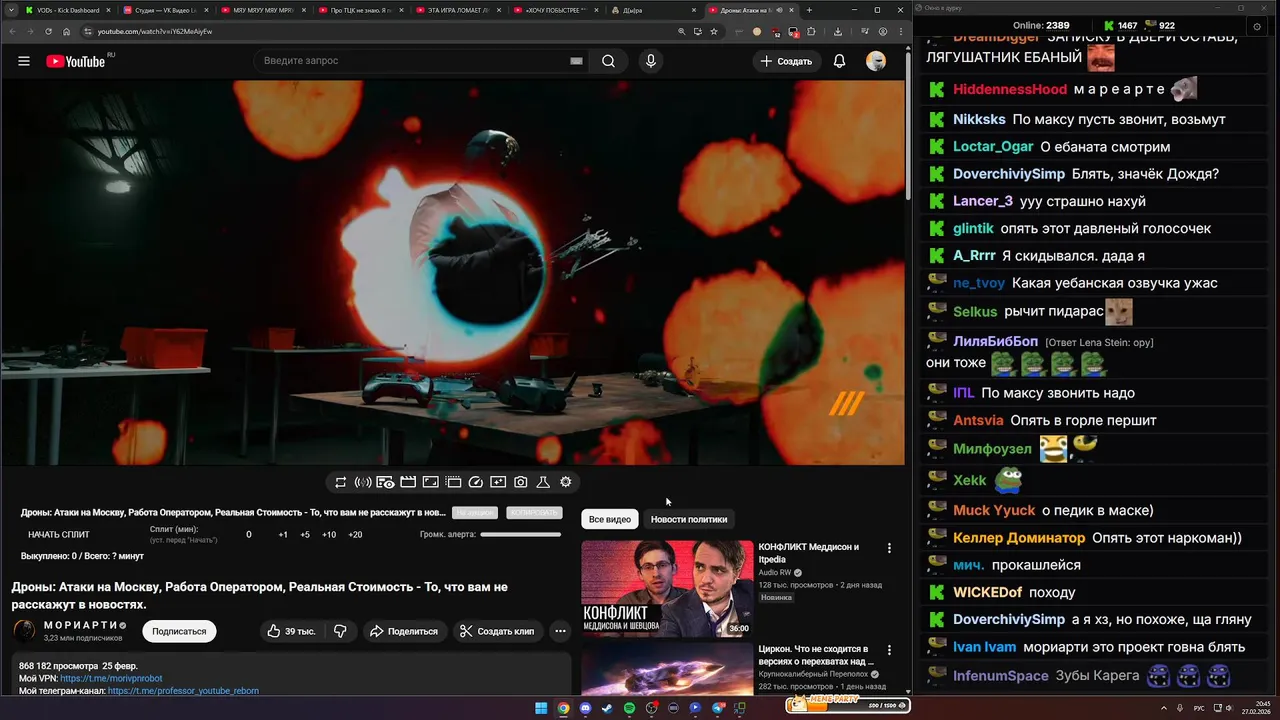Click the +1 split minutes button
Screen dimensions: 1280x720
coord(283,535)
